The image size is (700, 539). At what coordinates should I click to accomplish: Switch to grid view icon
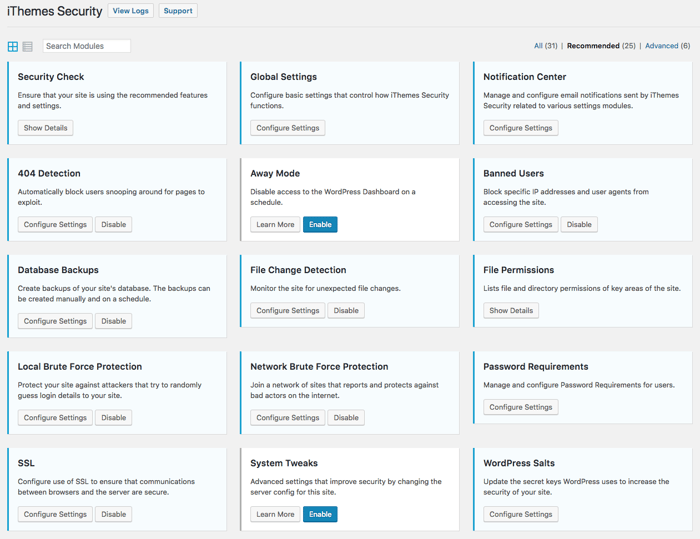(13, 46)
